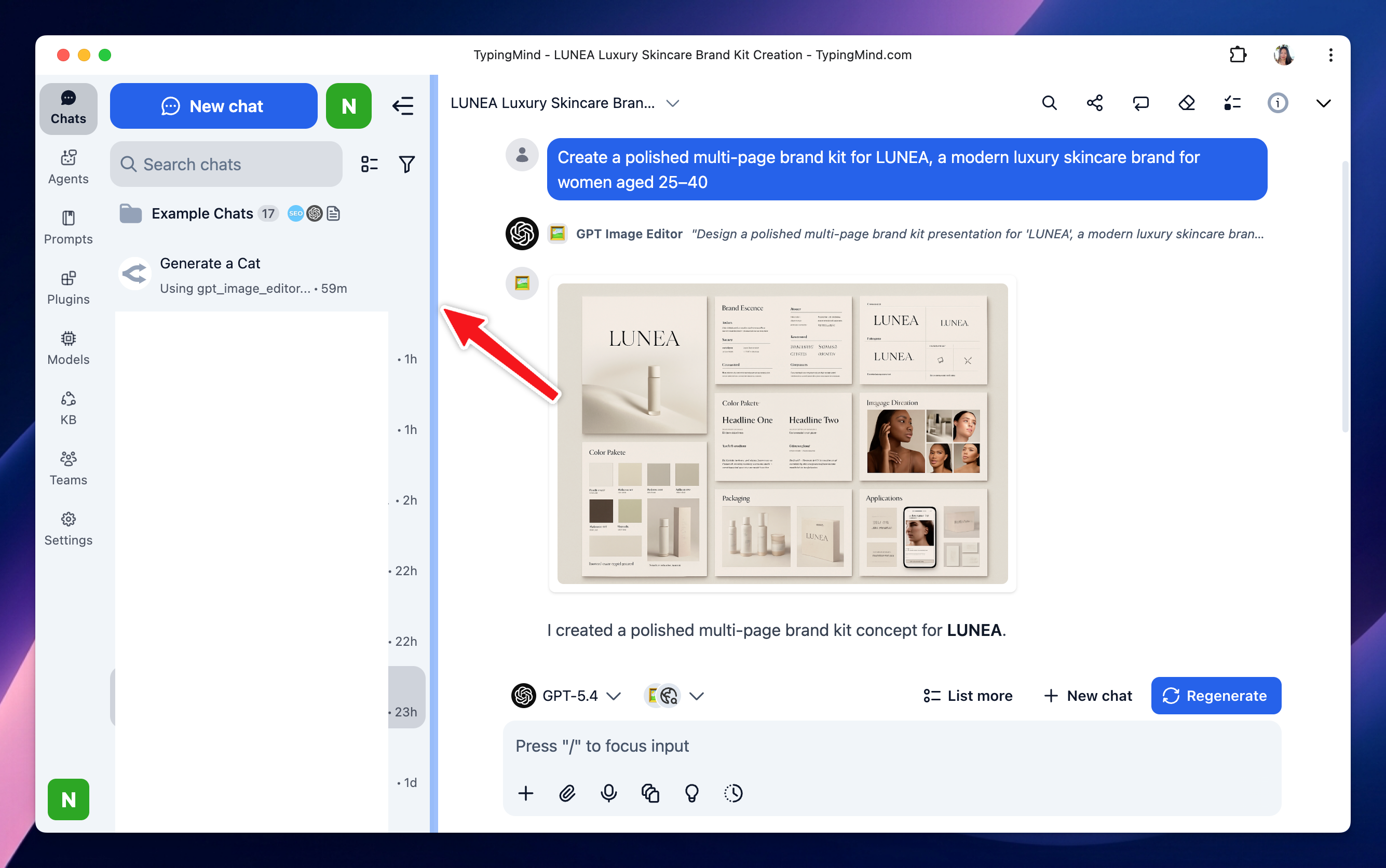Open the generated LUNEA brand kit image
The width and height of the screenshot is (1386, 868).
[x=782, y=433]
